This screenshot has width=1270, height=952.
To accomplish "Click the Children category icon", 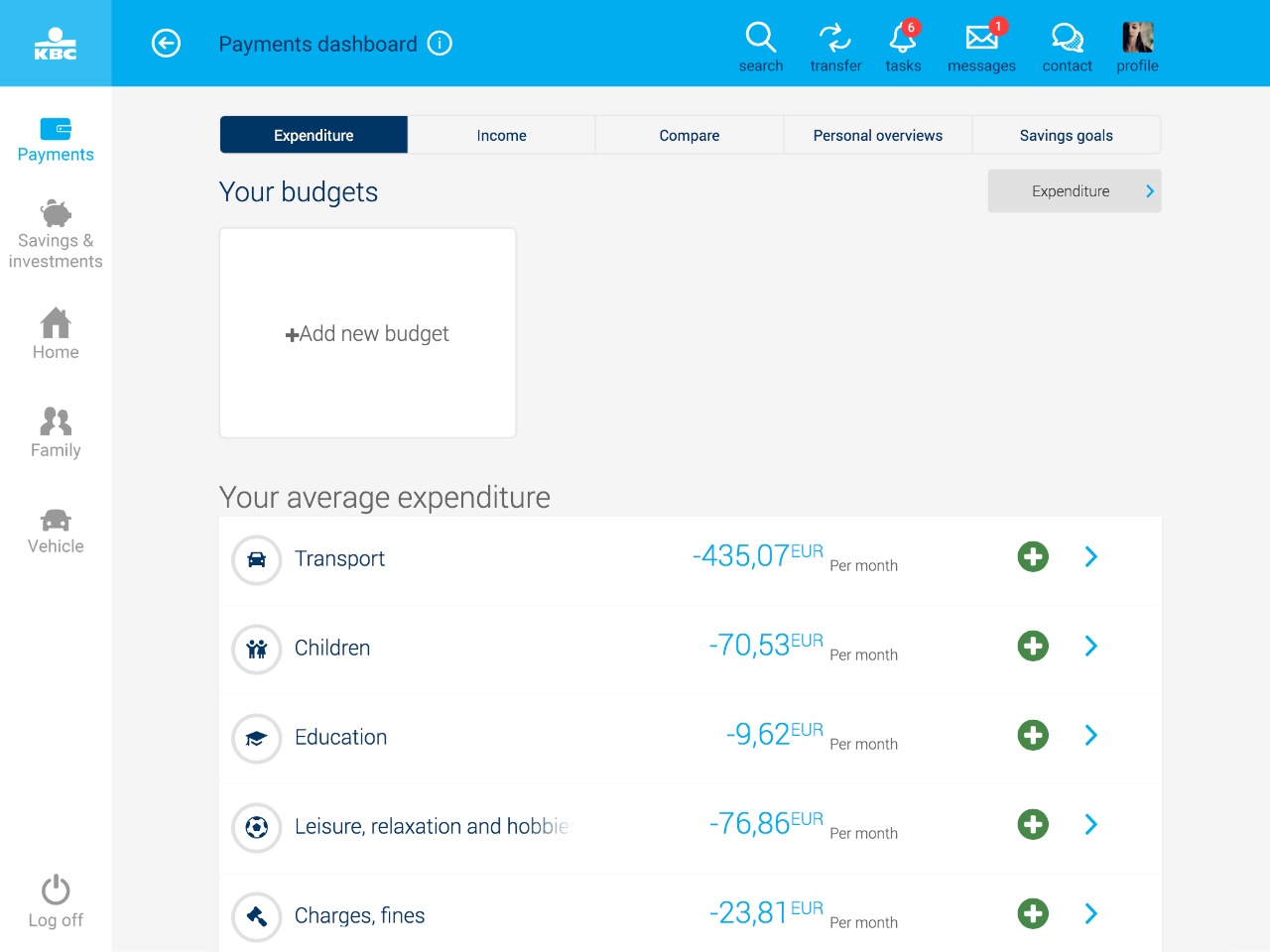I will pos(257,649).
